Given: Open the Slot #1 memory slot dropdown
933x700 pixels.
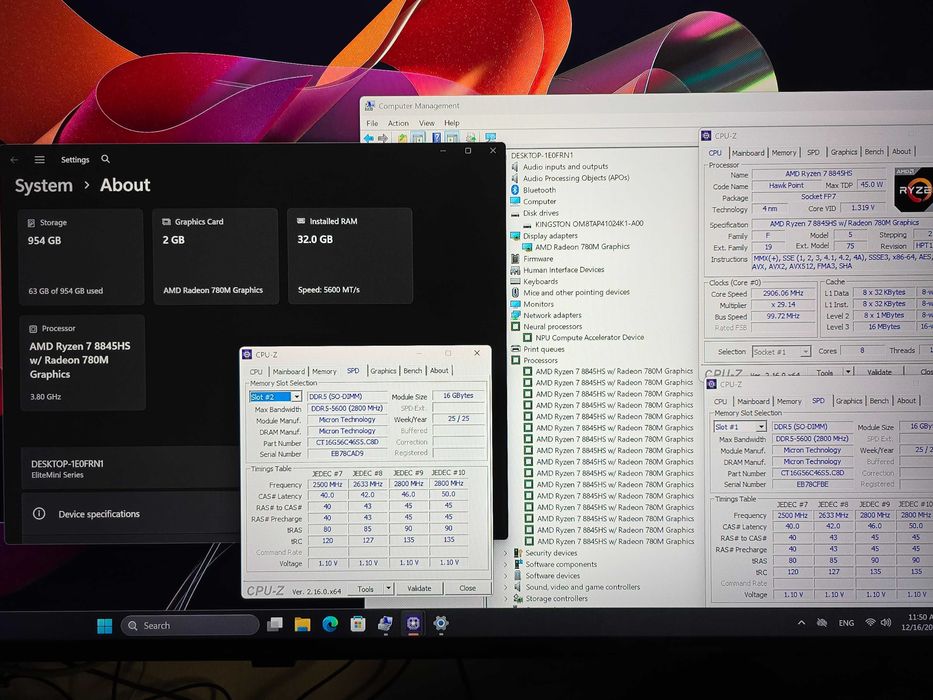Looking at the screenshot, I should pyautogui.click(x=761, y=427).
